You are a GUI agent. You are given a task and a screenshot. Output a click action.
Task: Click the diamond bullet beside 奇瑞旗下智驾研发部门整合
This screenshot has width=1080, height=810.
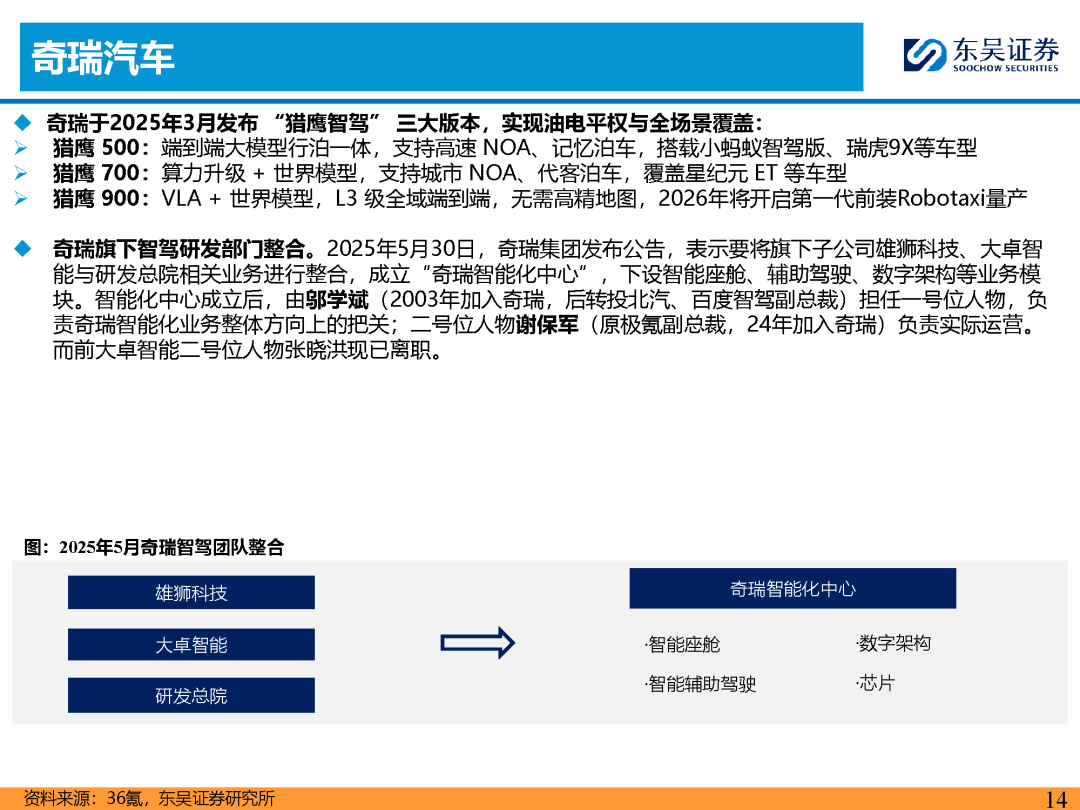click(x=23, y=248)
